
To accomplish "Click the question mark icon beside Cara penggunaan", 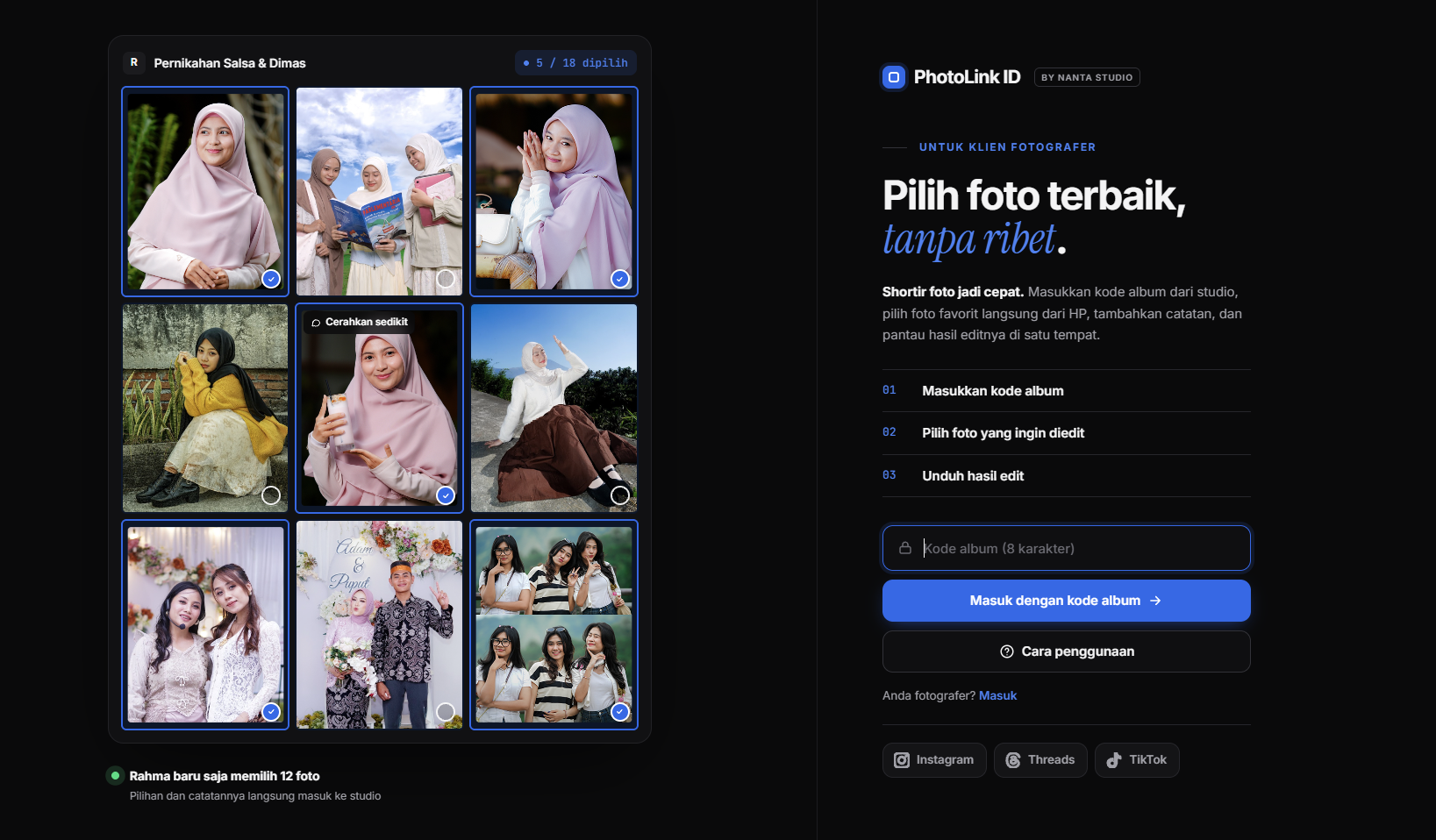I will coord(1007,651).
